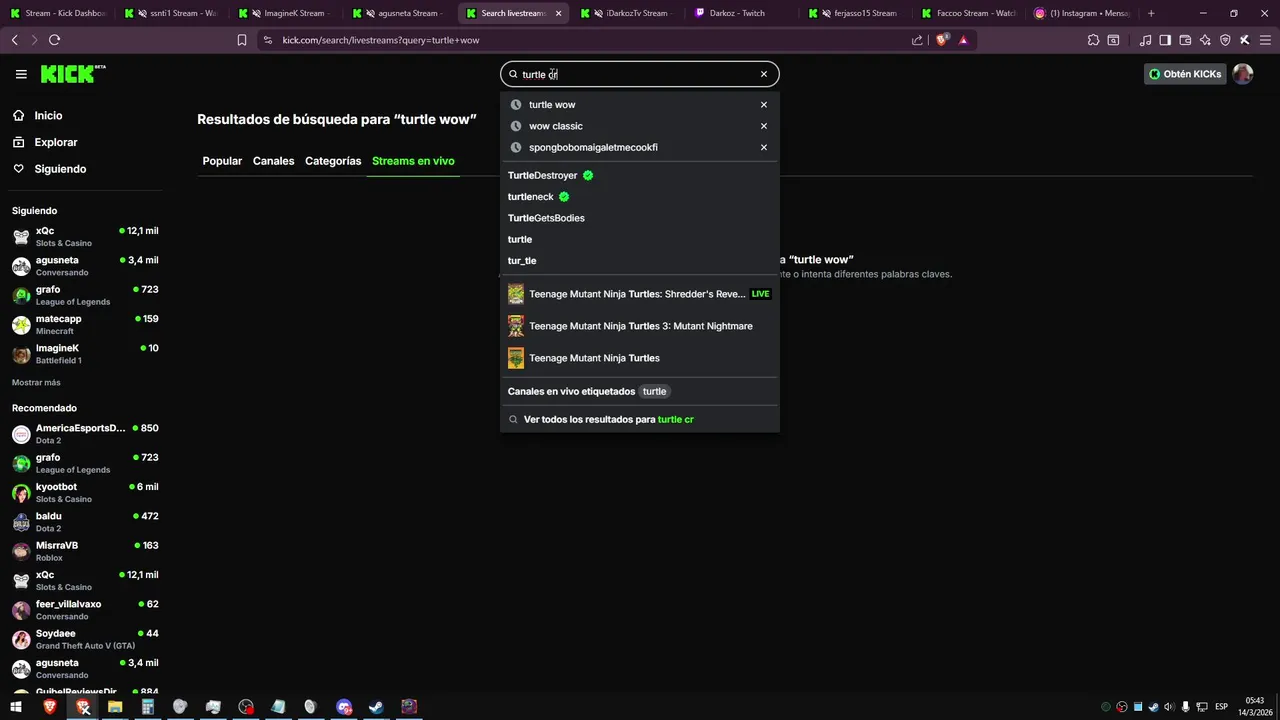The image size is (1280, 720).
Task: Bookmark this page with bookmark icon
Action: (242, 40)
